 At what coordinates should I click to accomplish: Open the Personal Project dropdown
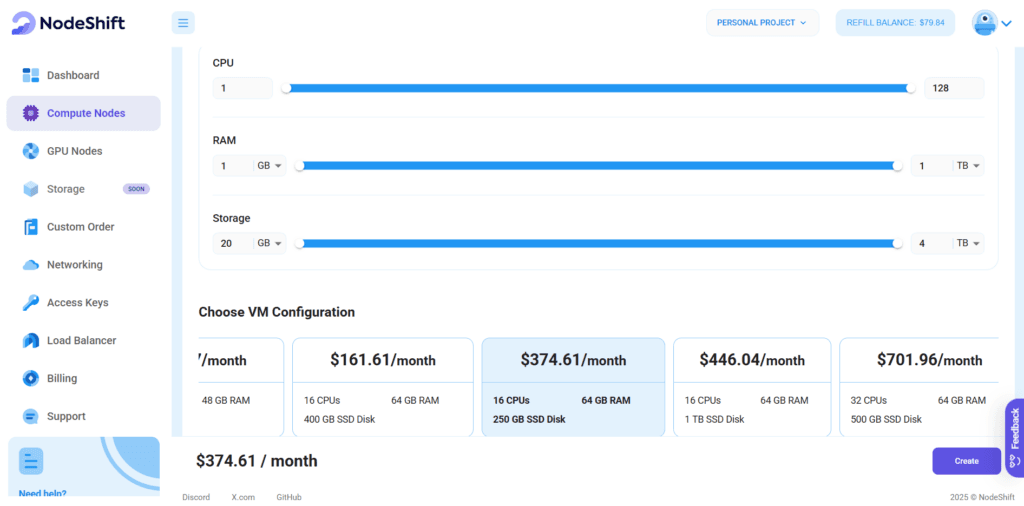[x=762, y=22]
